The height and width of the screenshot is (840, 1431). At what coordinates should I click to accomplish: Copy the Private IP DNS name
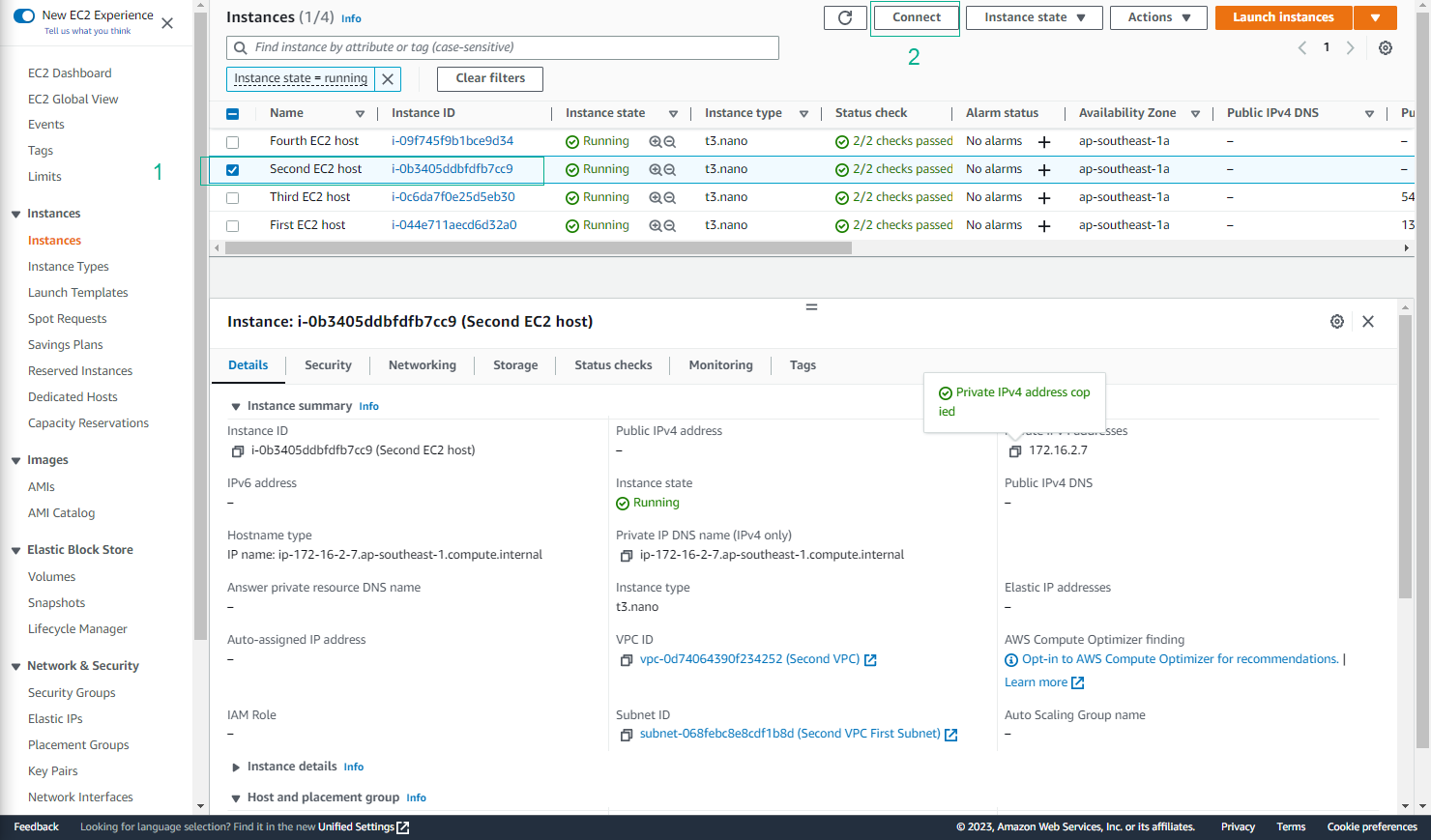click(x=627, y=556)
